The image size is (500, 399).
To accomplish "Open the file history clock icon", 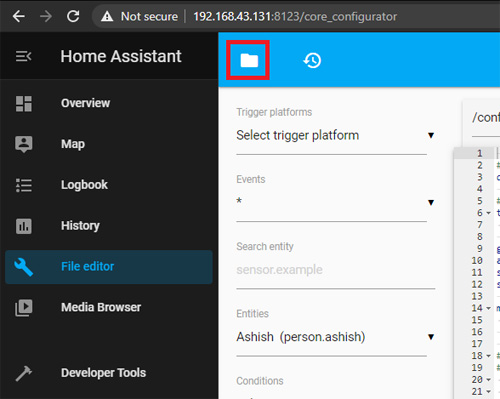I will [312, 60].
